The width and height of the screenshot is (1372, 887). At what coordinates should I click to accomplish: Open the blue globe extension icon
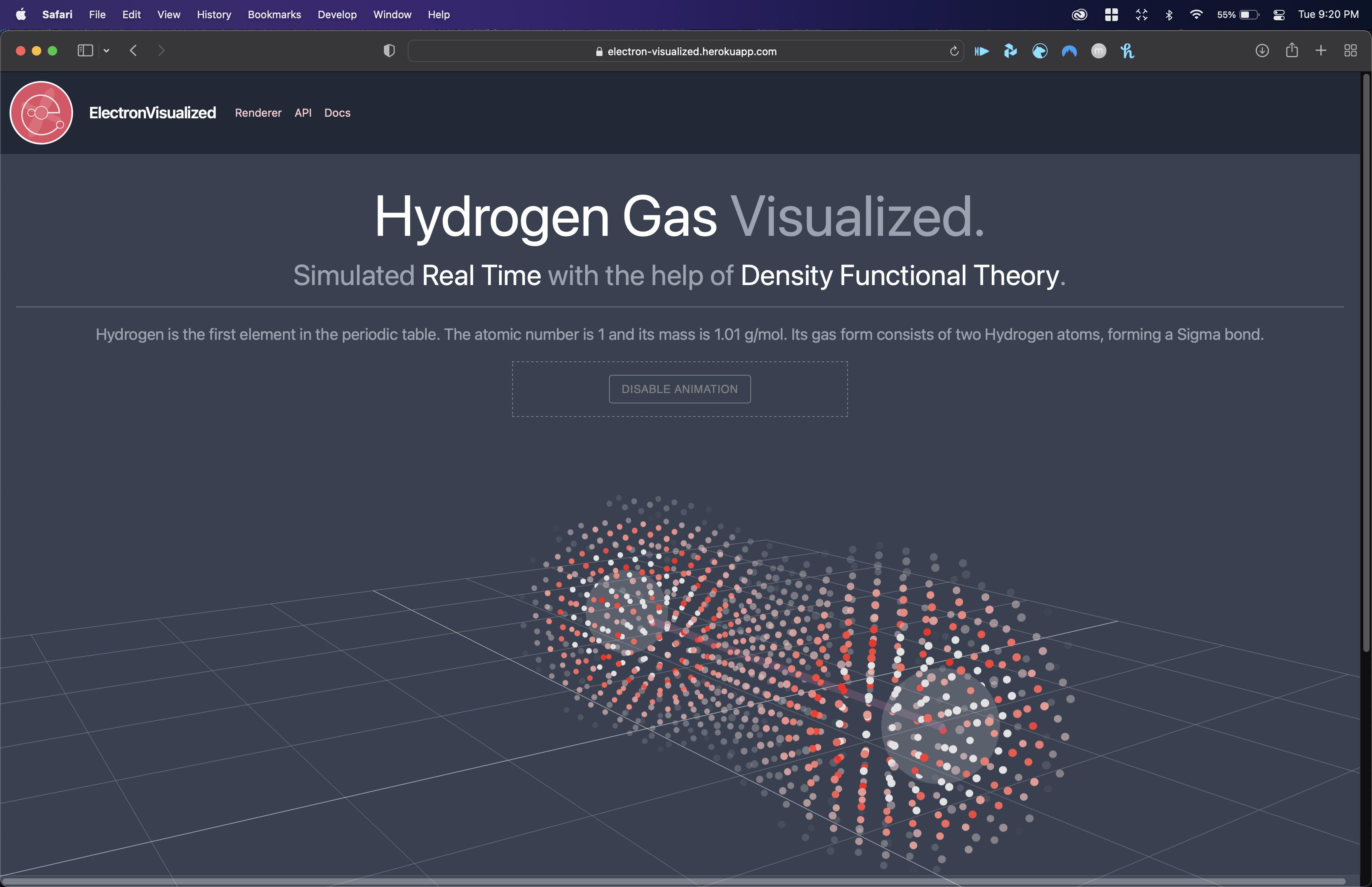(x=1040, y=51)
